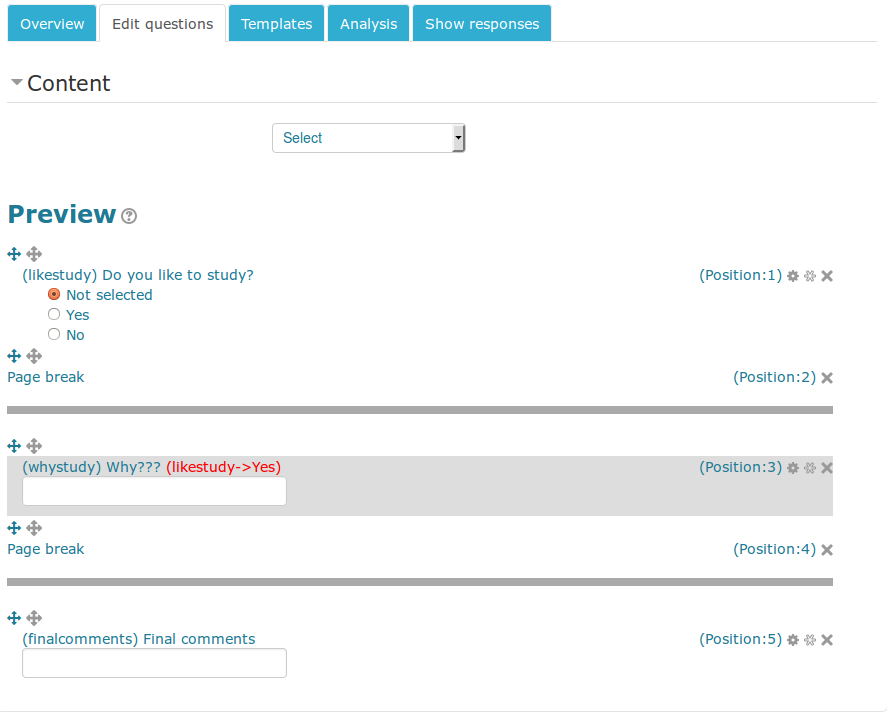Viewport: 887px width, 712px height.
Task: Choose the 'Yes' radio option
Action: (54, 314)
